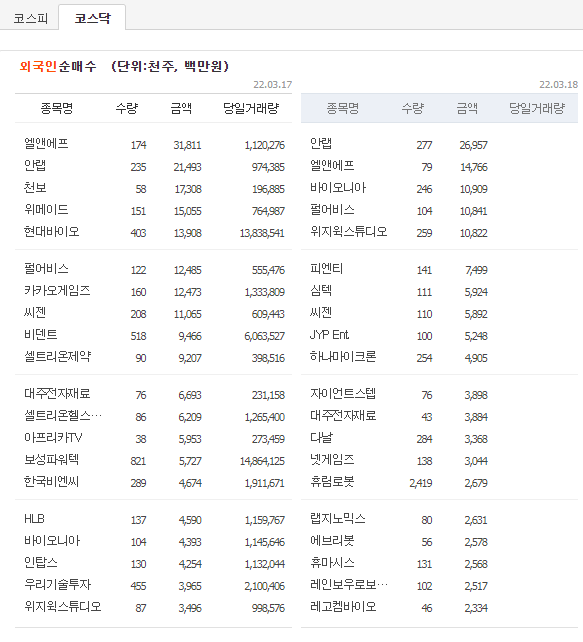Select the 17,308 amount for 천보
583x642 pixels.
[x=188, y=189]
